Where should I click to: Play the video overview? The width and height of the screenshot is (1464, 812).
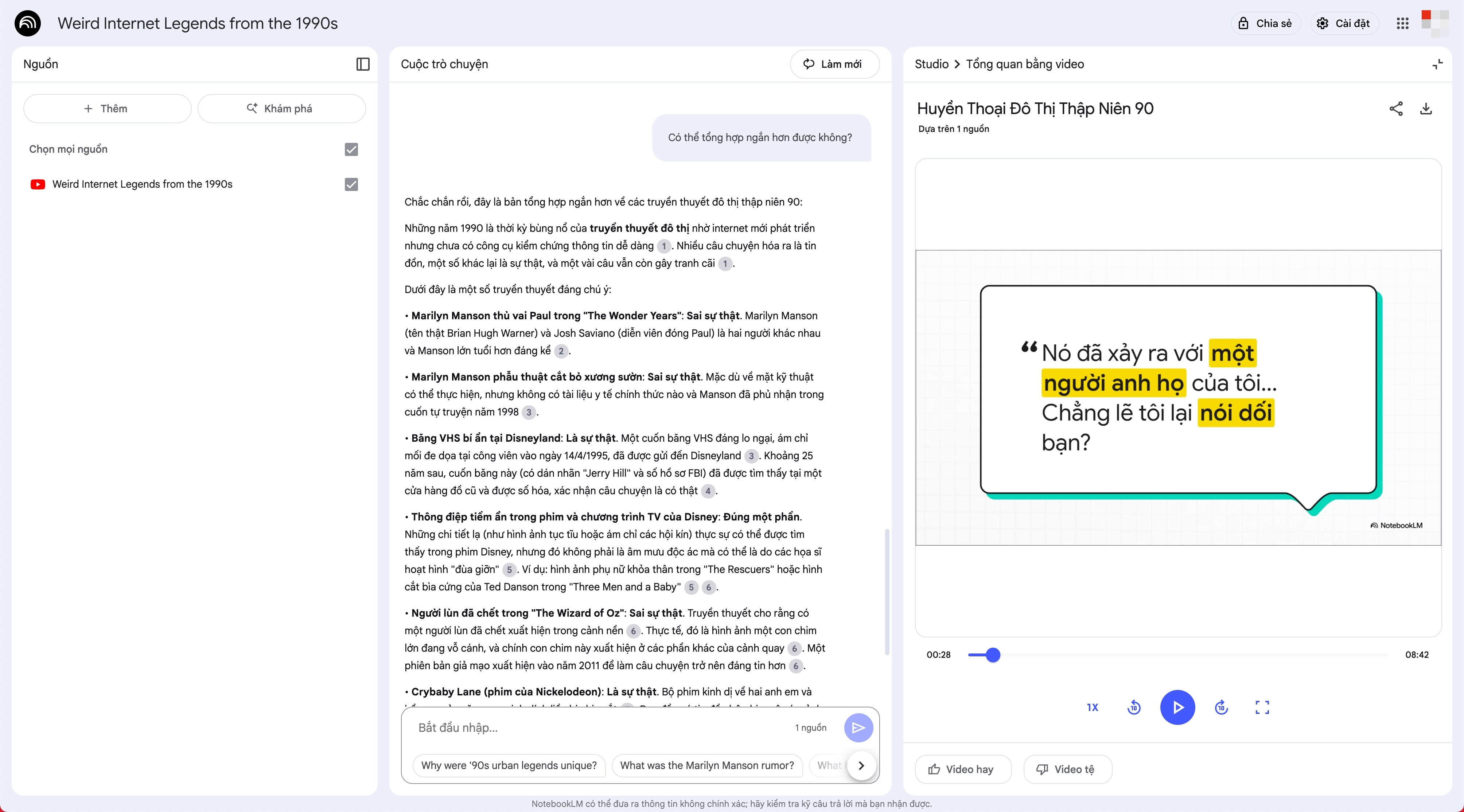coord(1177,707)
